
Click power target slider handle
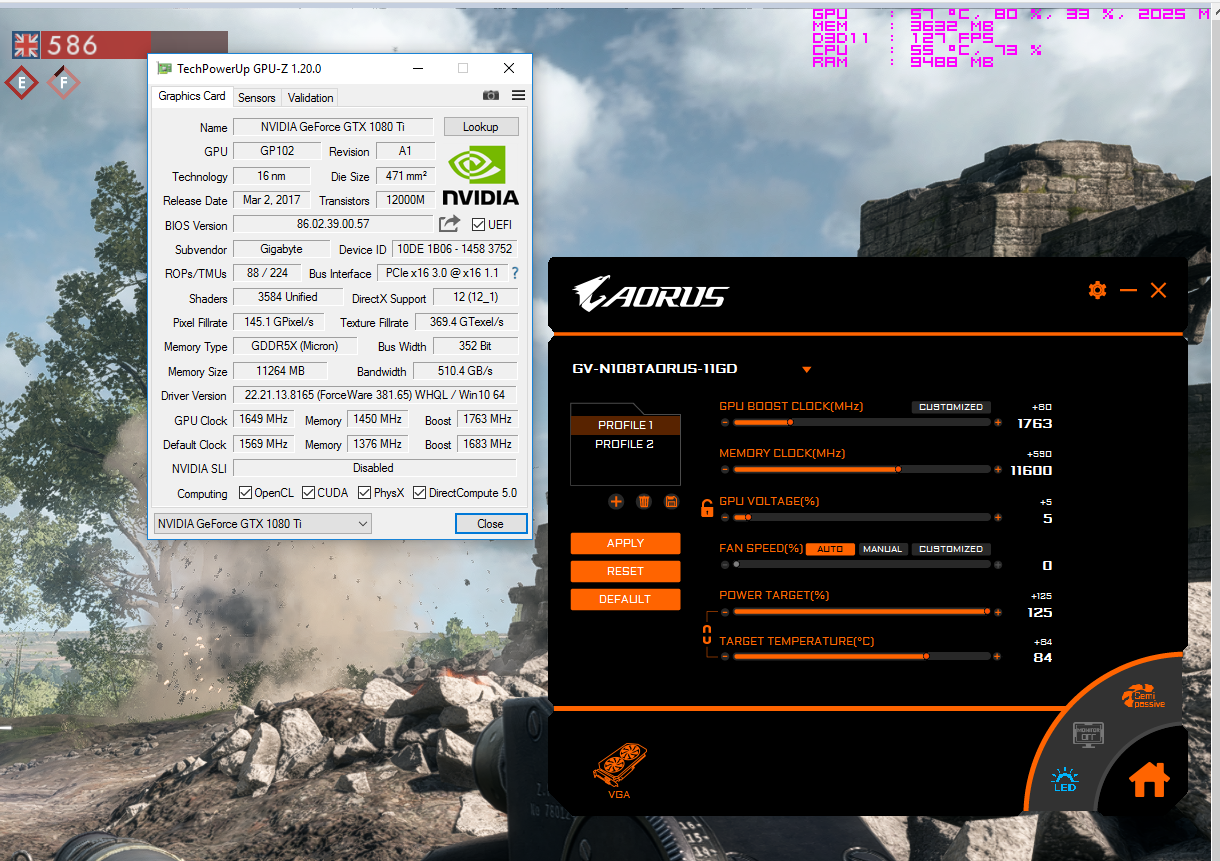click(x=986, y=611)
